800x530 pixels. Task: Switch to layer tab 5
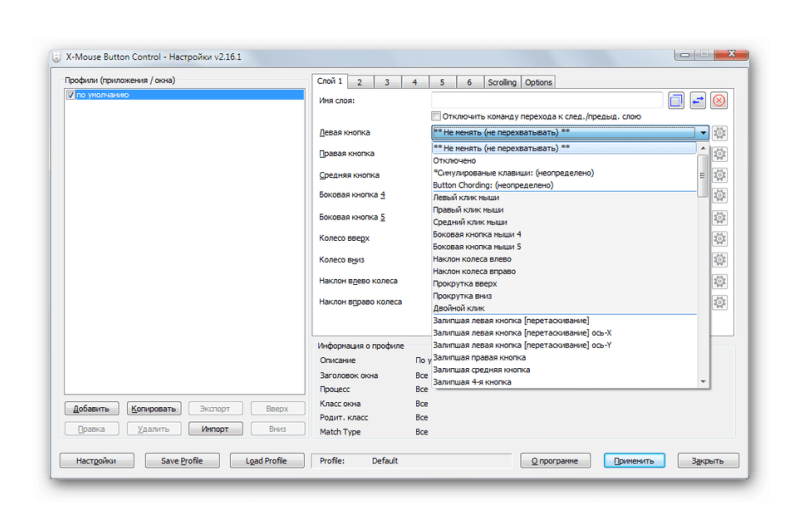(x=442, y=82)
